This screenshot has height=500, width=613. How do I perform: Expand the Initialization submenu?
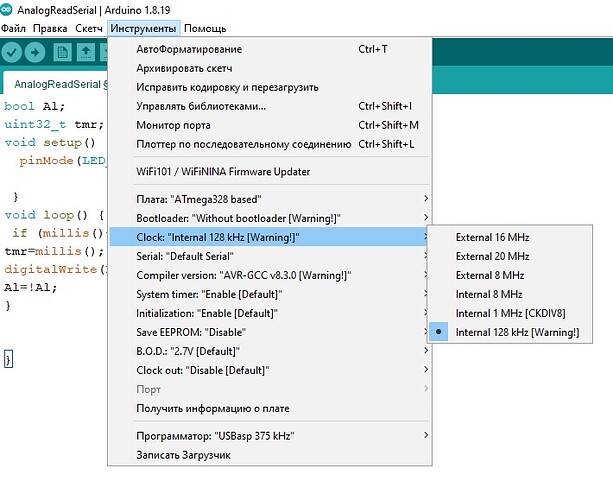(270, 314)
